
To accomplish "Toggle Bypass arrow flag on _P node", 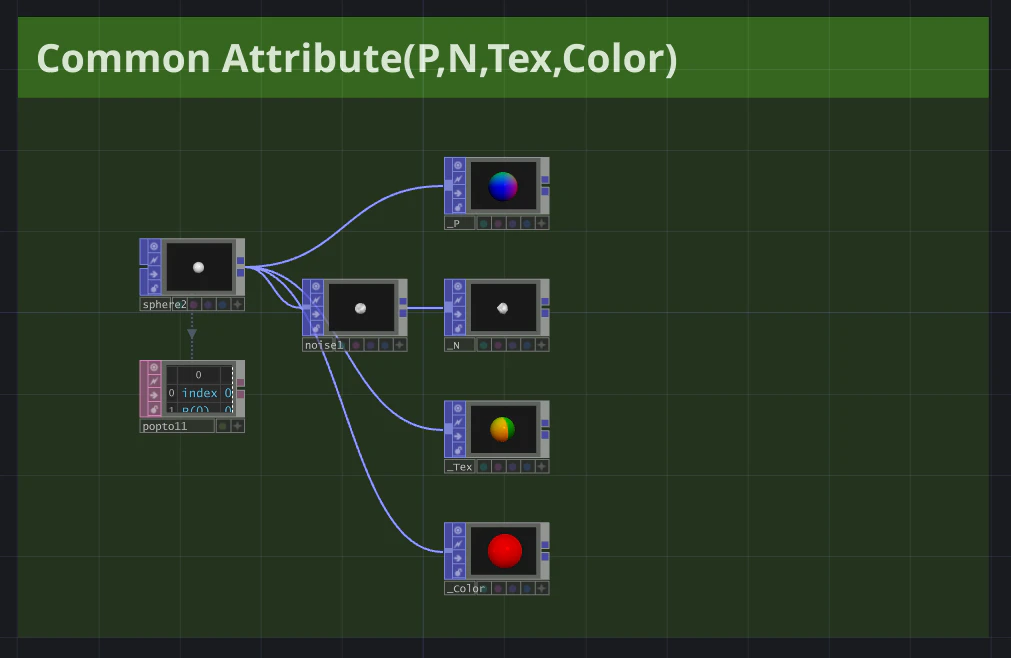I will pyautogui.click(x=458, y=193).
